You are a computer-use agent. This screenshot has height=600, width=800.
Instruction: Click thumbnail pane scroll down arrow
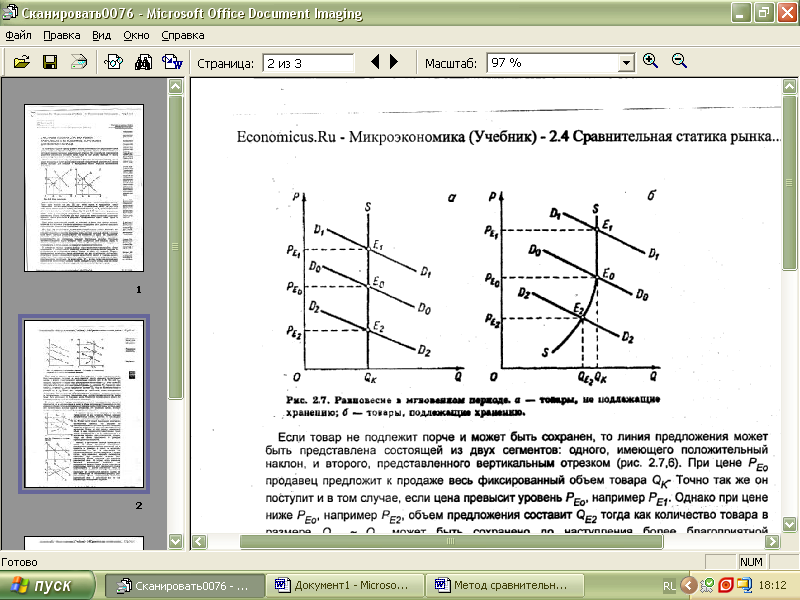pos(176,541)
